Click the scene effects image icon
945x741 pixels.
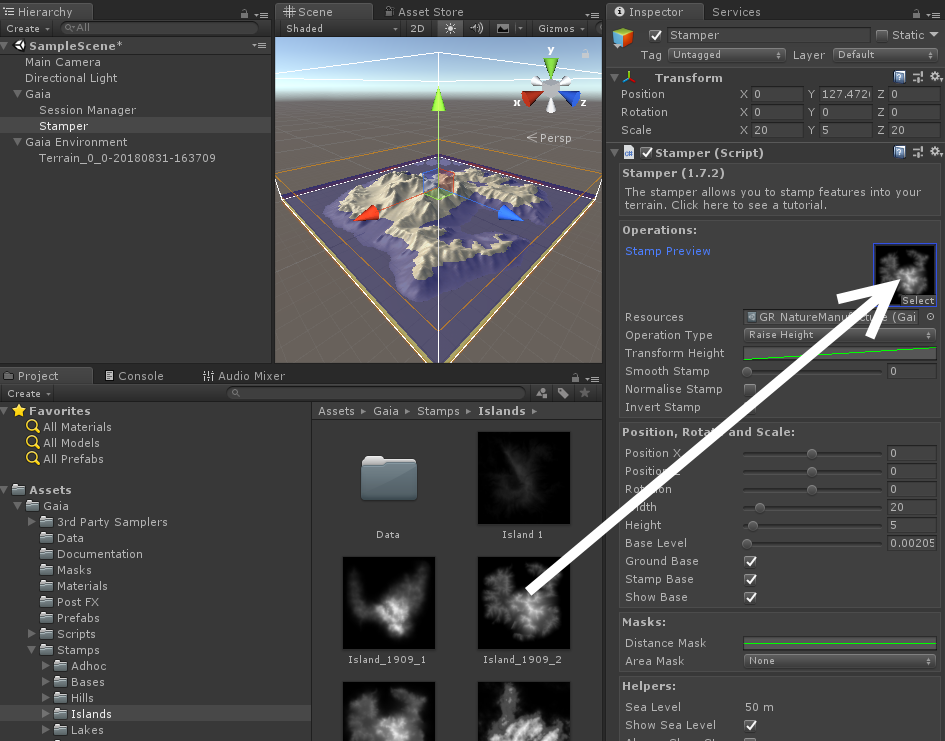pos(503,29)
